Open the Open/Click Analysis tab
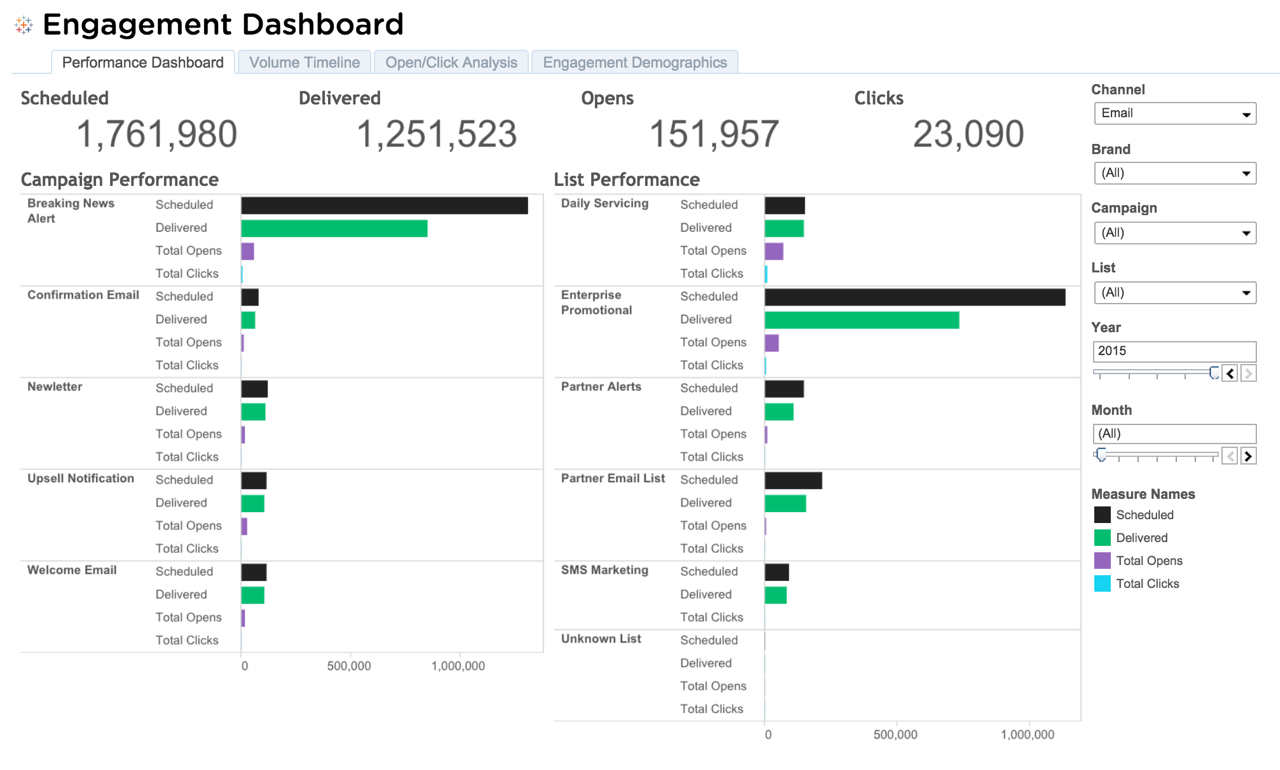The width and height of the screenshot is (1280, 770). (x=451, y=62)
